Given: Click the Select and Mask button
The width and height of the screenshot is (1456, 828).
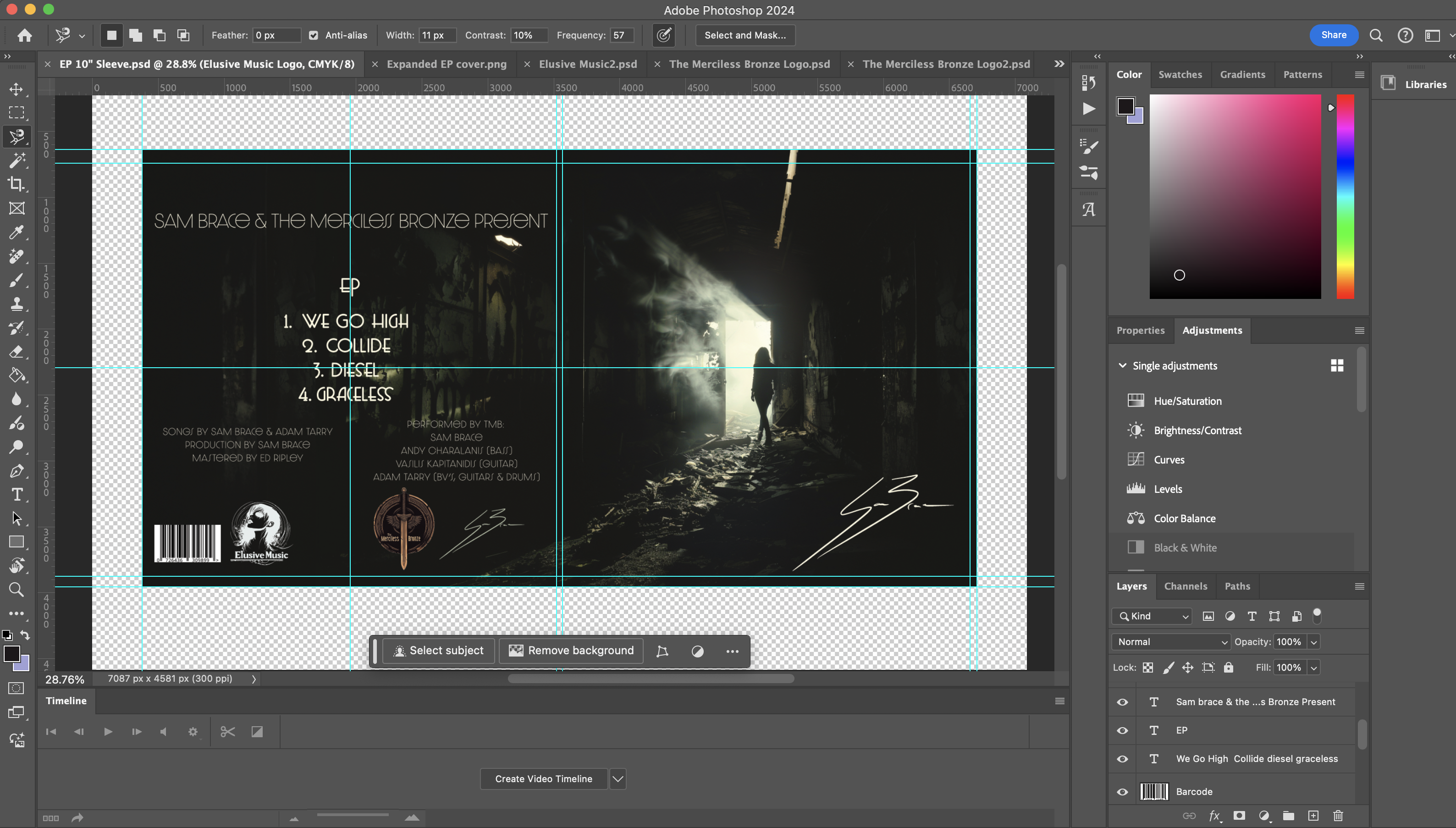Looking at the screenshot, I should click(745, 35).
